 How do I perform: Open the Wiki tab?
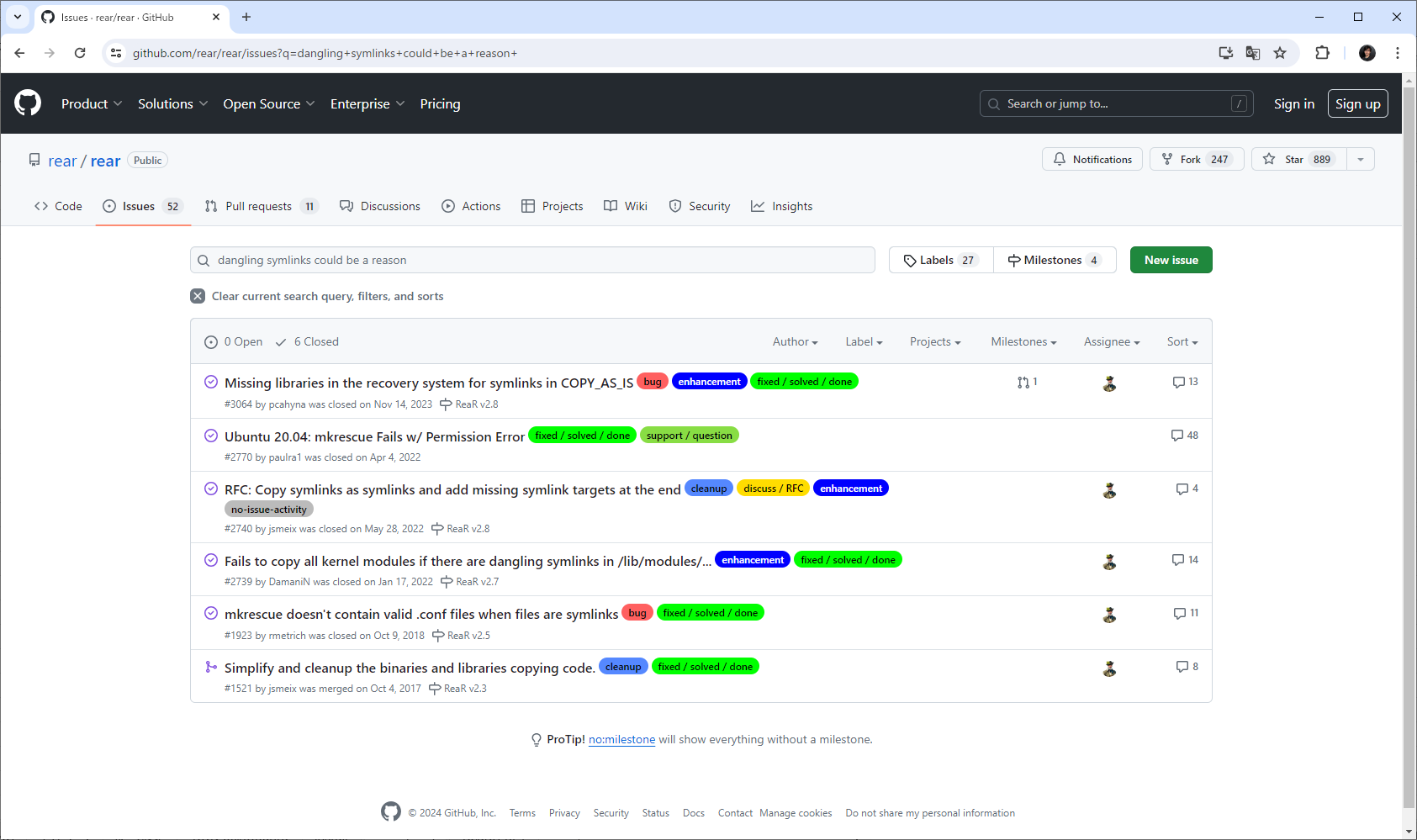coord(626,207)
